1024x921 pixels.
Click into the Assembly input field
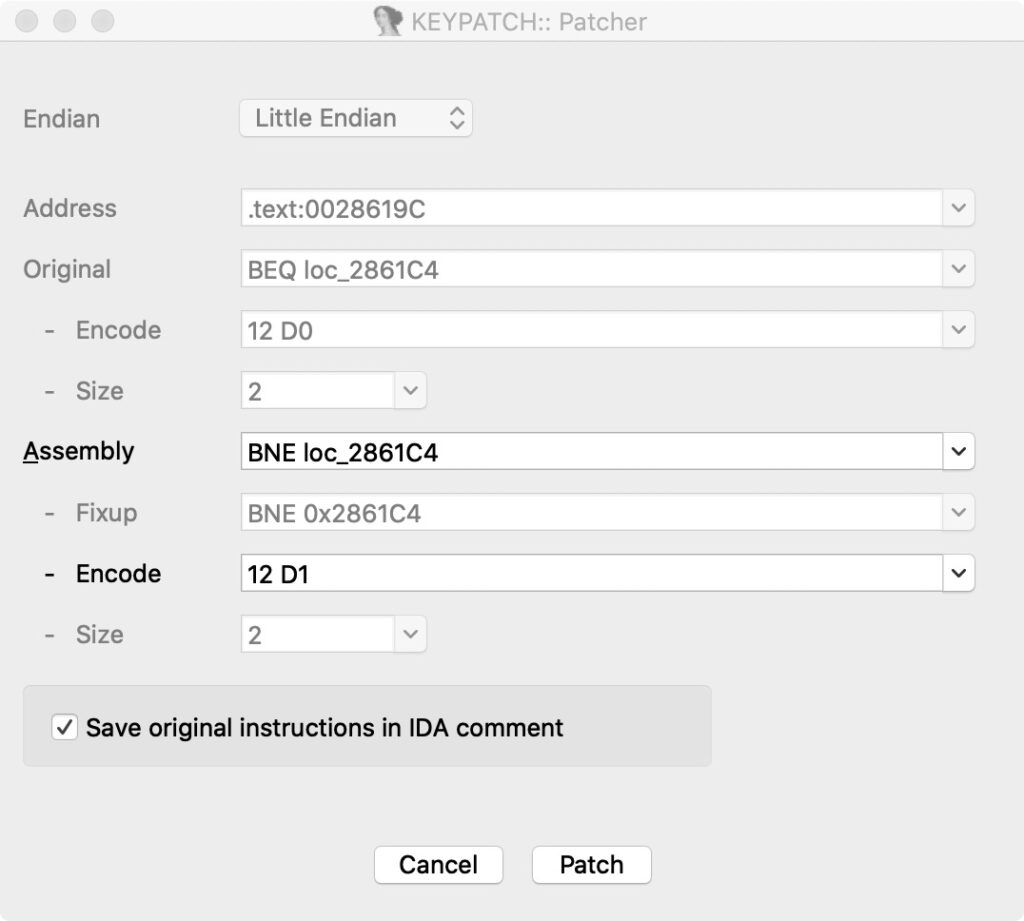(590, 452)
